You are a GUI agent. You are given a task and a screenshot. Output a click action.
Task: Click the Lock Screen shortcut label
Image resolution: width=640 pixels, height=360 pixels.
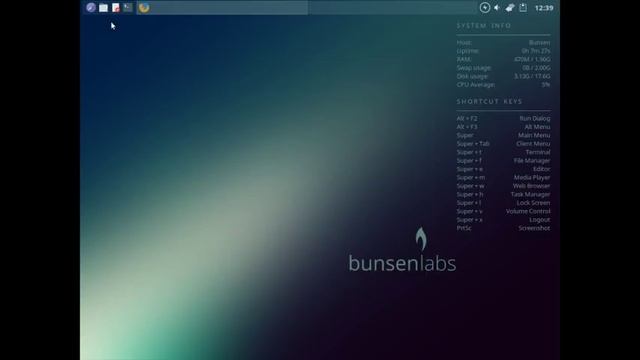pyautogui.click(x=533, y=203)
